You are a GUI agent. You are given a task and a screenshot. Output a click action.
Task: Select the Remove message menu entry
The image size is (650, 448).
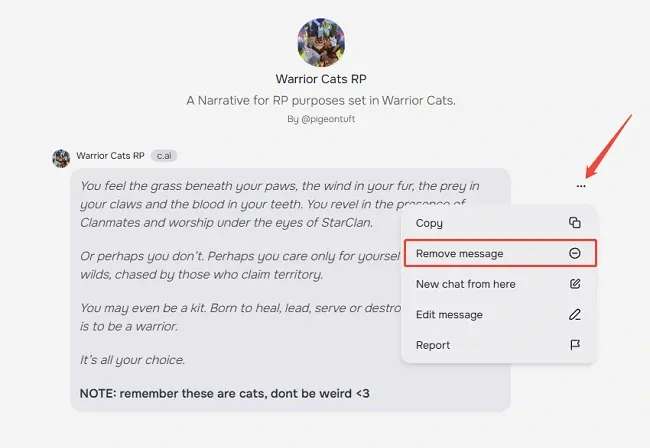coord(460,254)
